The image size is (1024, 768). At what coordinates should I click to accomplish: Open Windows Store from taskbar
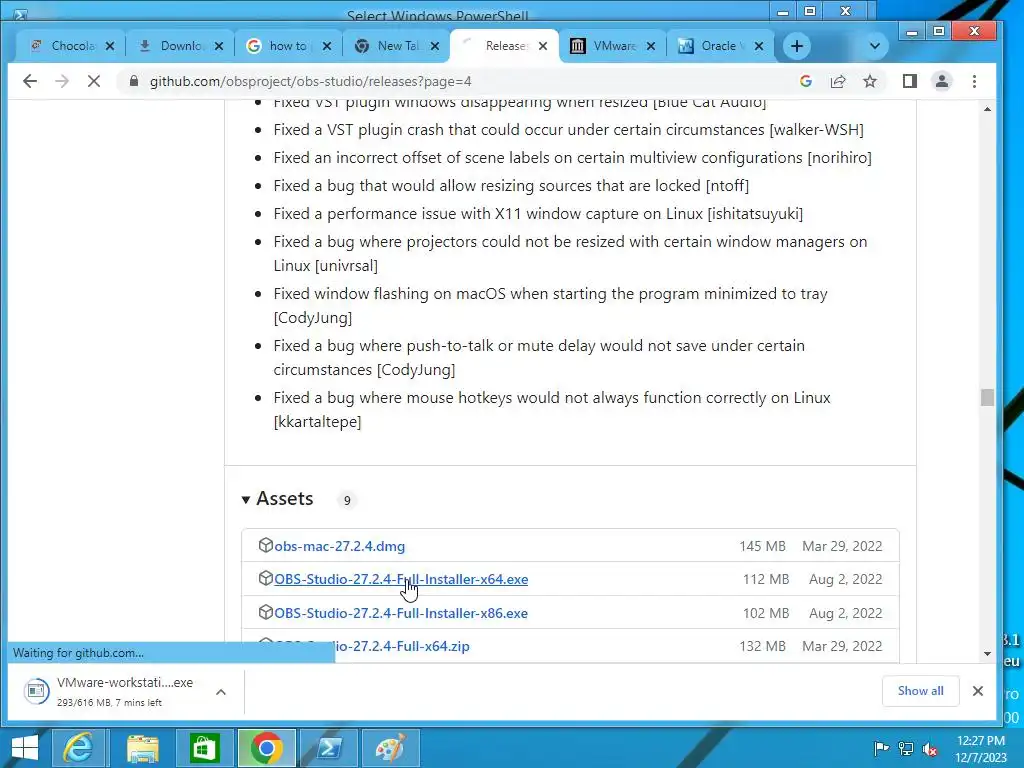coord(204,748)
